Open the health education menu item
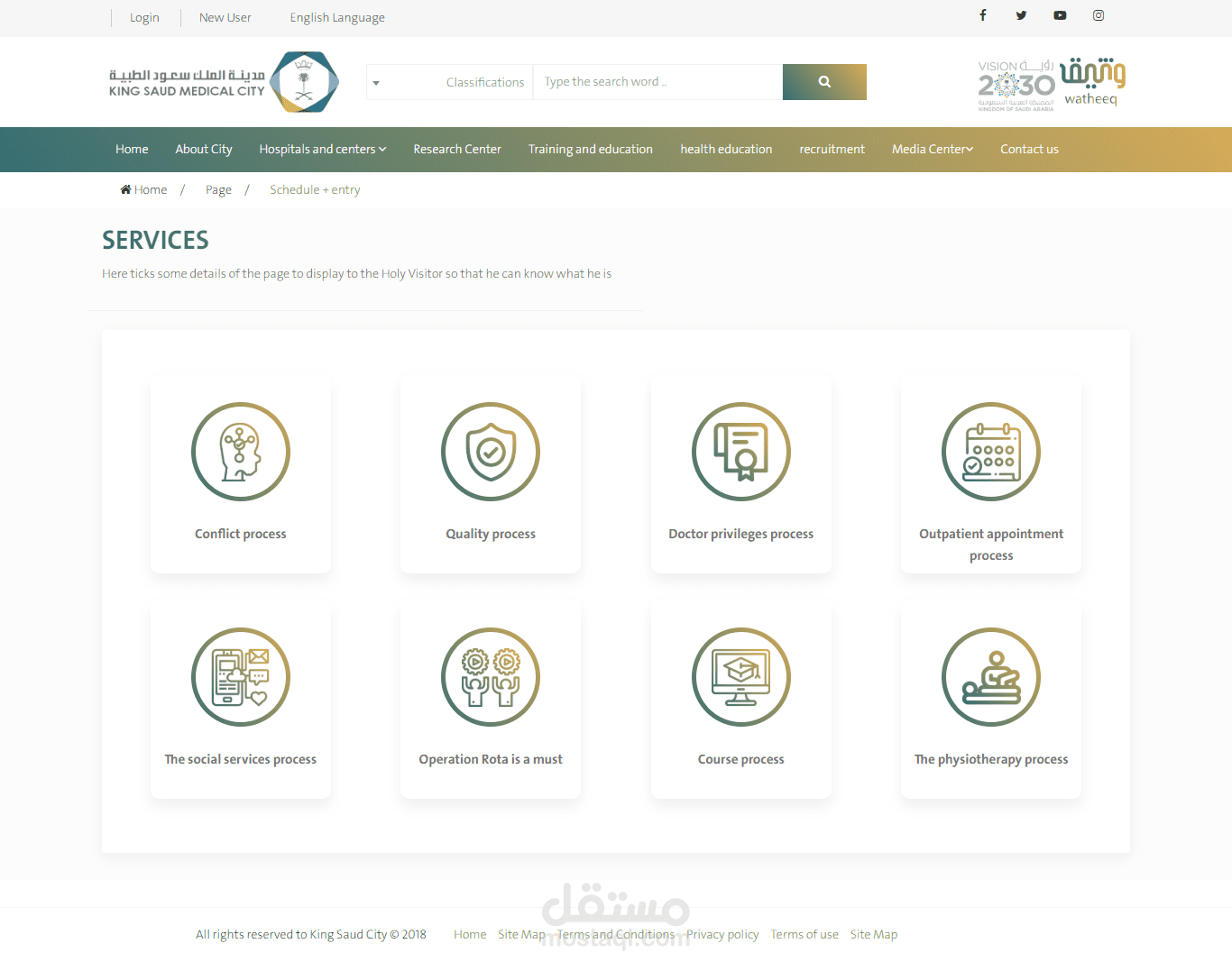The width and height of the screenshot is (1232, 971). tap(726, 150)
